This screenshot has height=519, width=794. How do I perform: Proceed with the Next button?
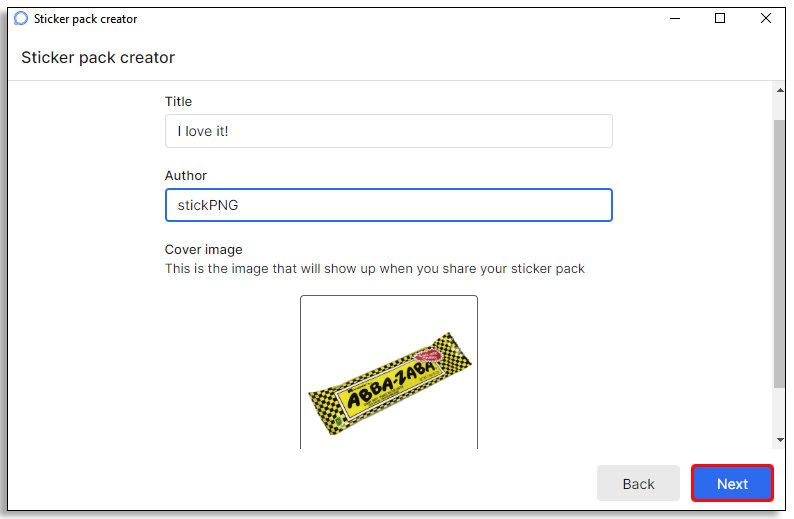point(732,483)
